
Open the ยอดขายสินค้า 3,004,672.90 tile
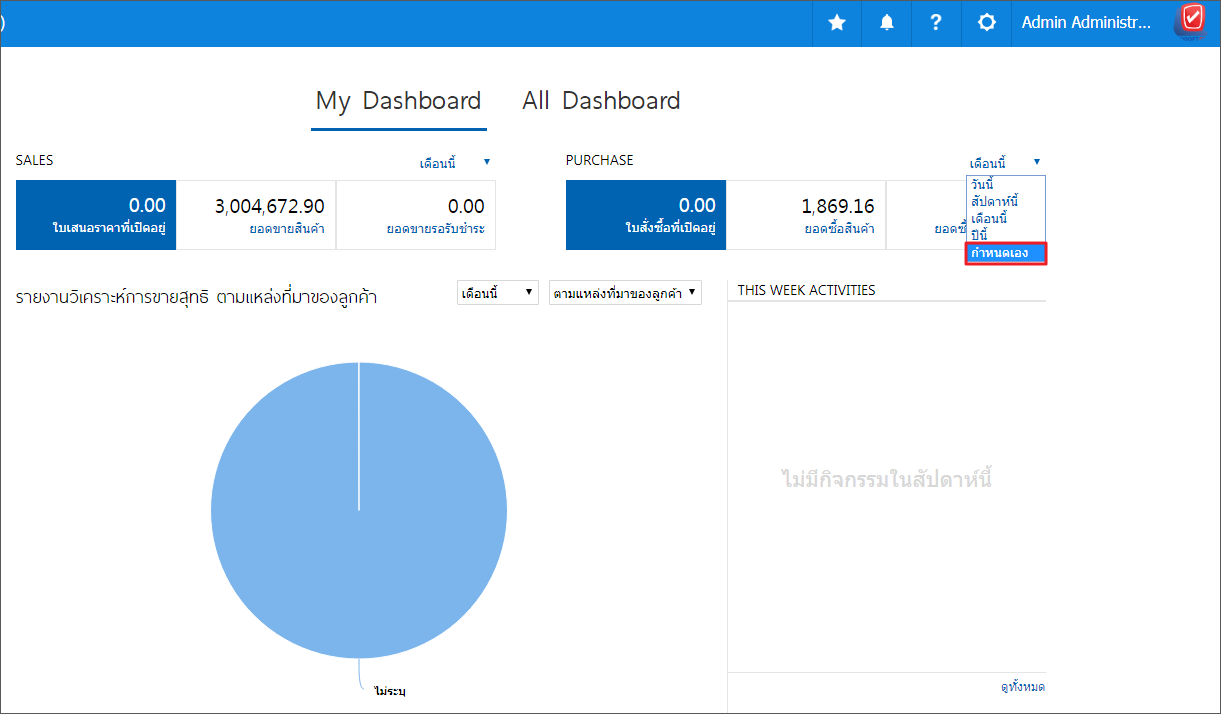[x=256, y=215]
